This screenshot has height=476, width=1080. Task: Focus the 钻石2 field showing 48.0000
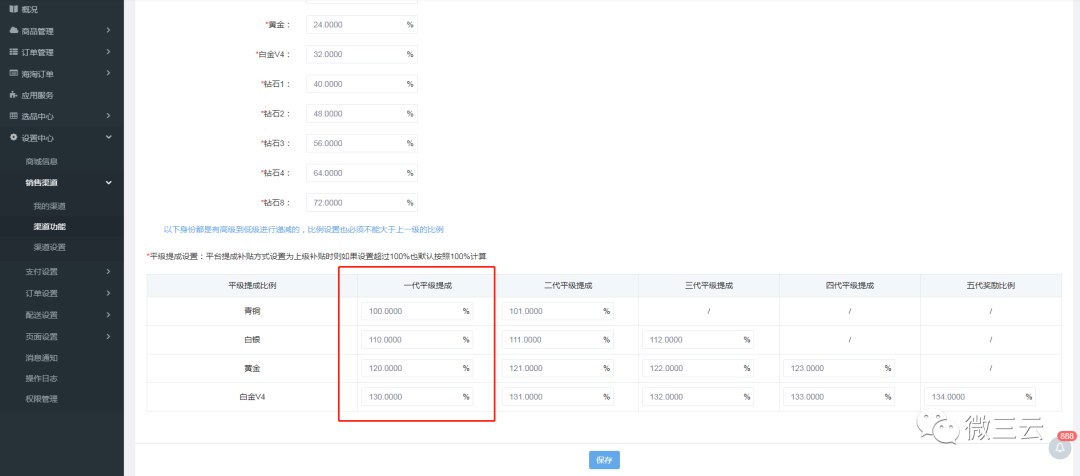point(362,114)
